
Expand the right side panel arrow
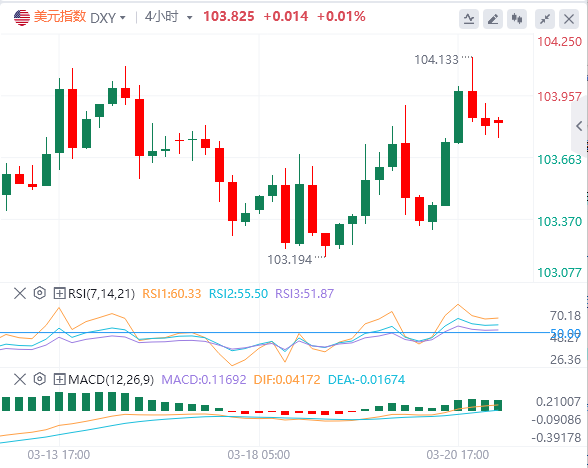(x=579, y=126)
